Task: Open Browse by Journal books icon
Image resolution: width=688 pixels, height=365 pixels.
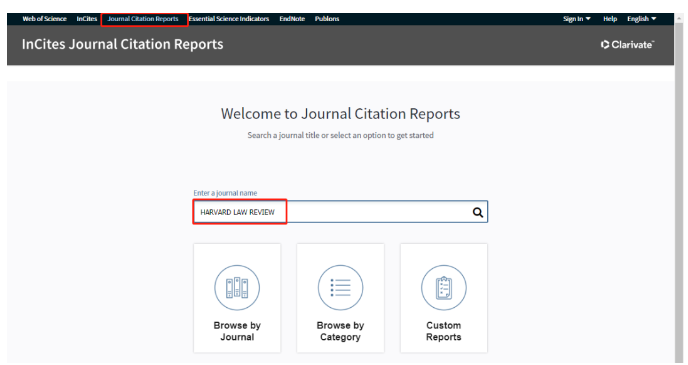Action: pos(237,288)
